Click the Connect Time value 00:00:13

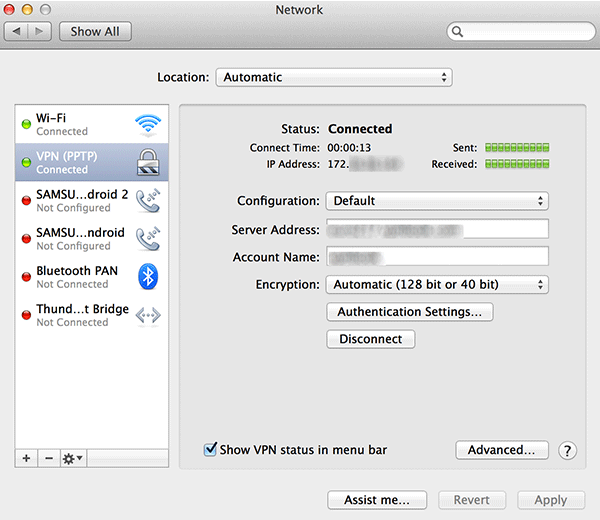pos(349,148)
